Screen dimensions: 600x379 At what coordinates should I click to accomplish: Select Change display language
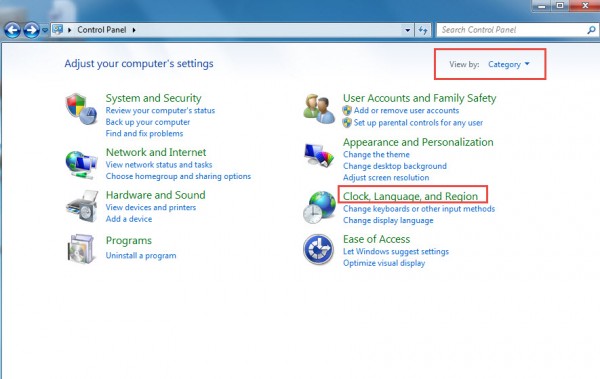(x=388, y=221)
